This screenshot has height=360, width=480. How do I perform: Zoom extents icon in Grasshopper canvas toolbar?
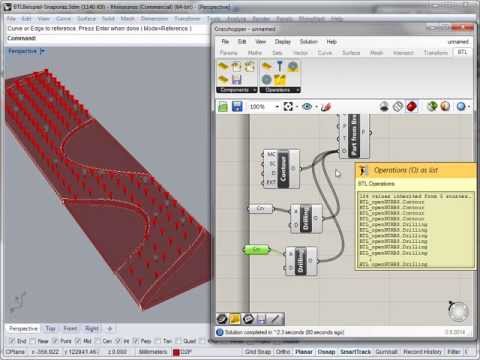click(x=288, y=107)
